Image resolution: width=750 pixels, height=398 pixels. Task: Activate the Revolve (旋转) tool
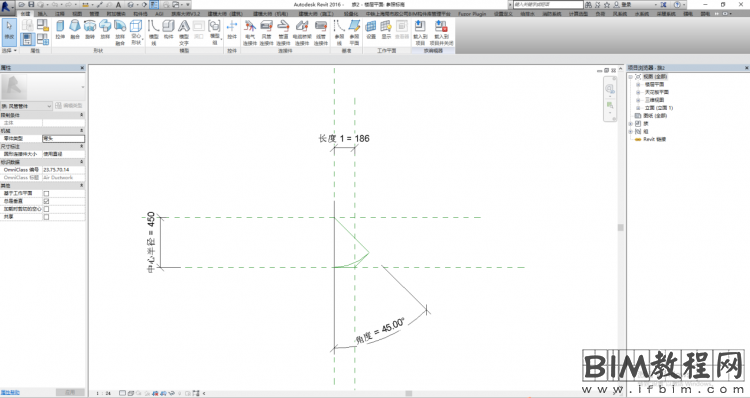(x=90, y=30)
